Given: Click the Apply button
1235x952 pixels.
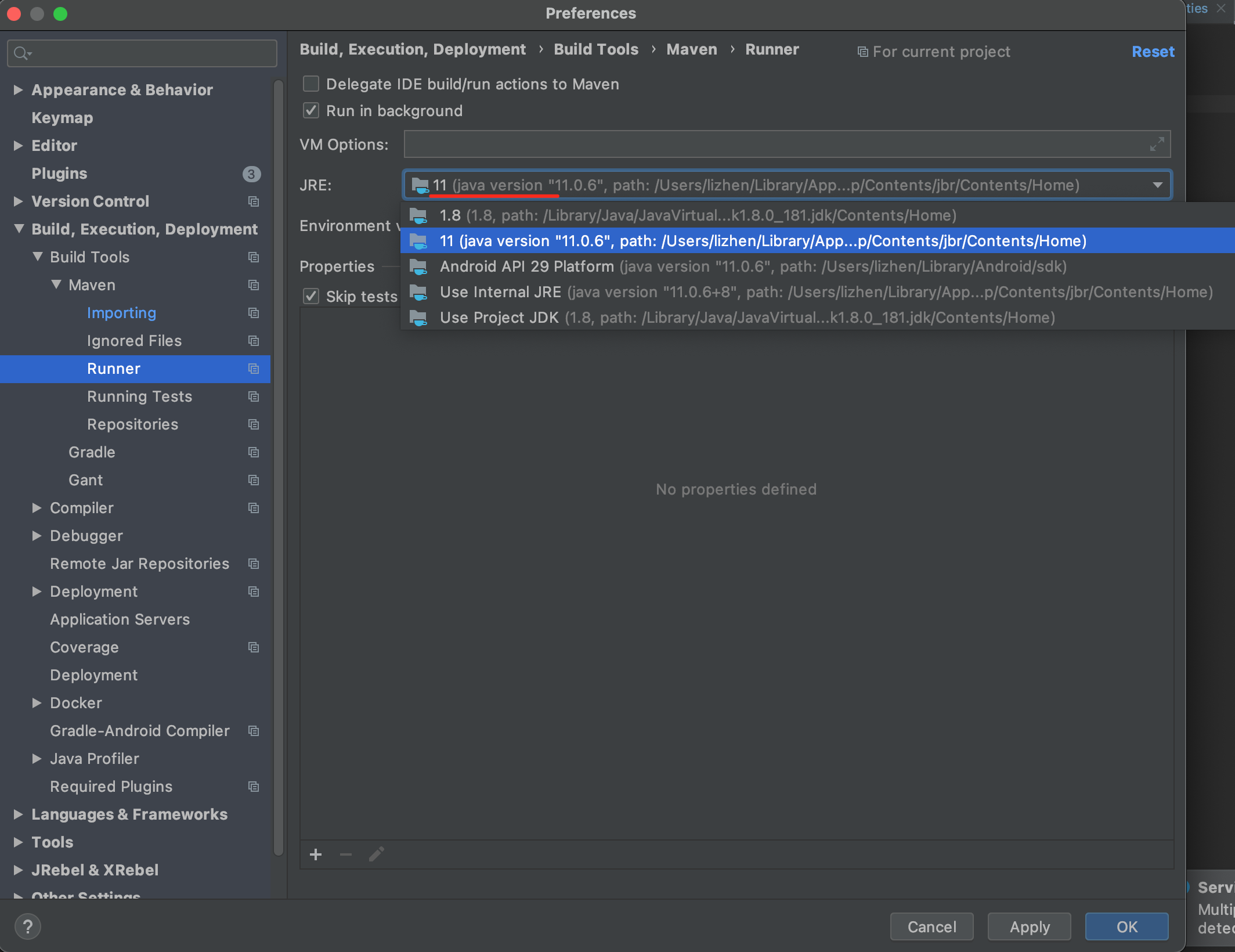Looking at the screenshot, I should (x=1029, y=926).
